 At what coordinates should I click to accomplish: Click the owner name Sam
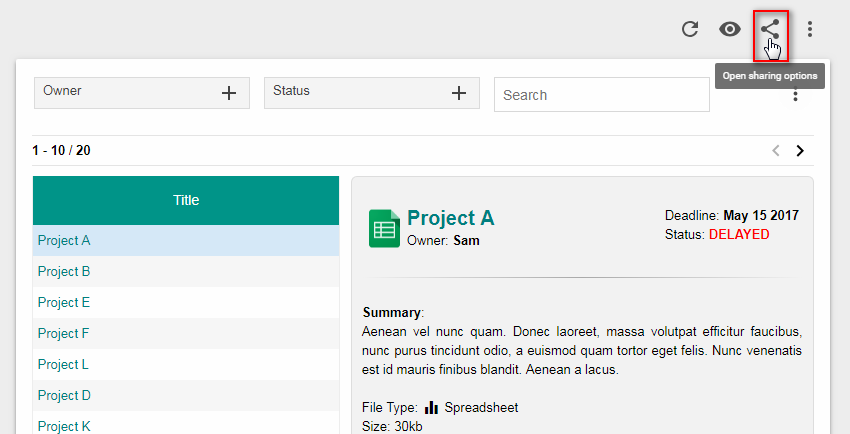[x=466, y=241]
